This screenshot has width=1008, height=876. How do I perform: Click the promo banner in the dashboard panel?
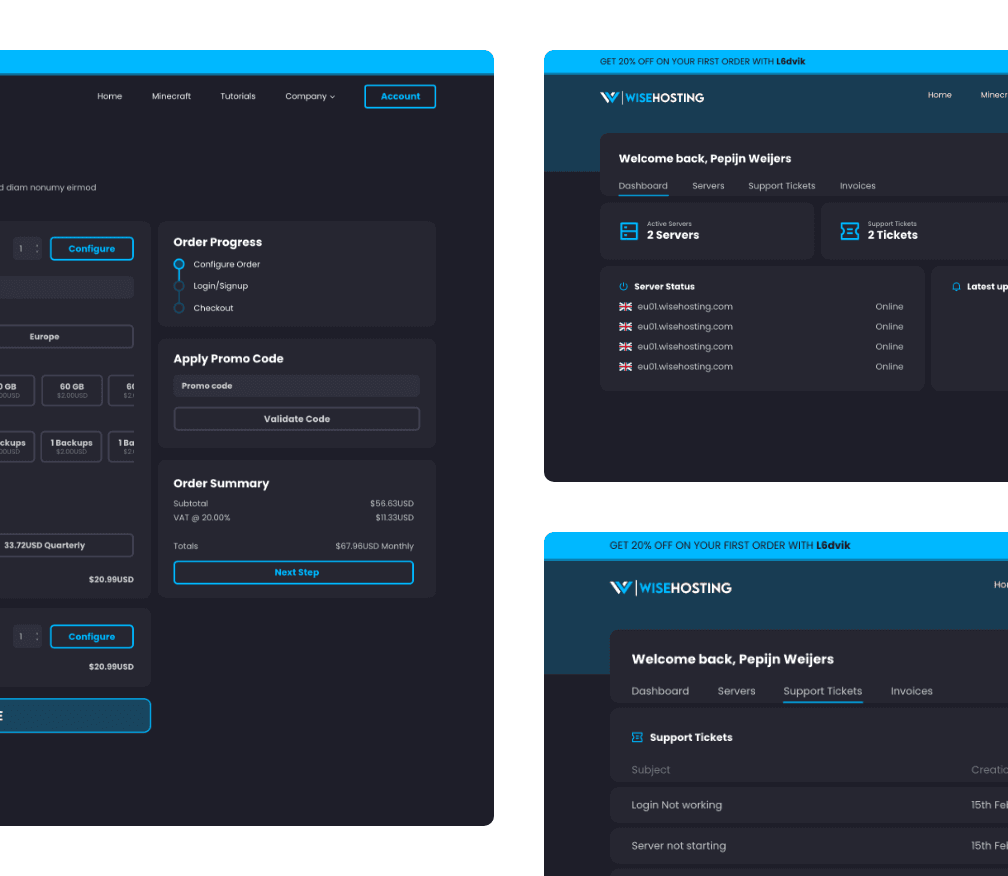pos(776,62)
